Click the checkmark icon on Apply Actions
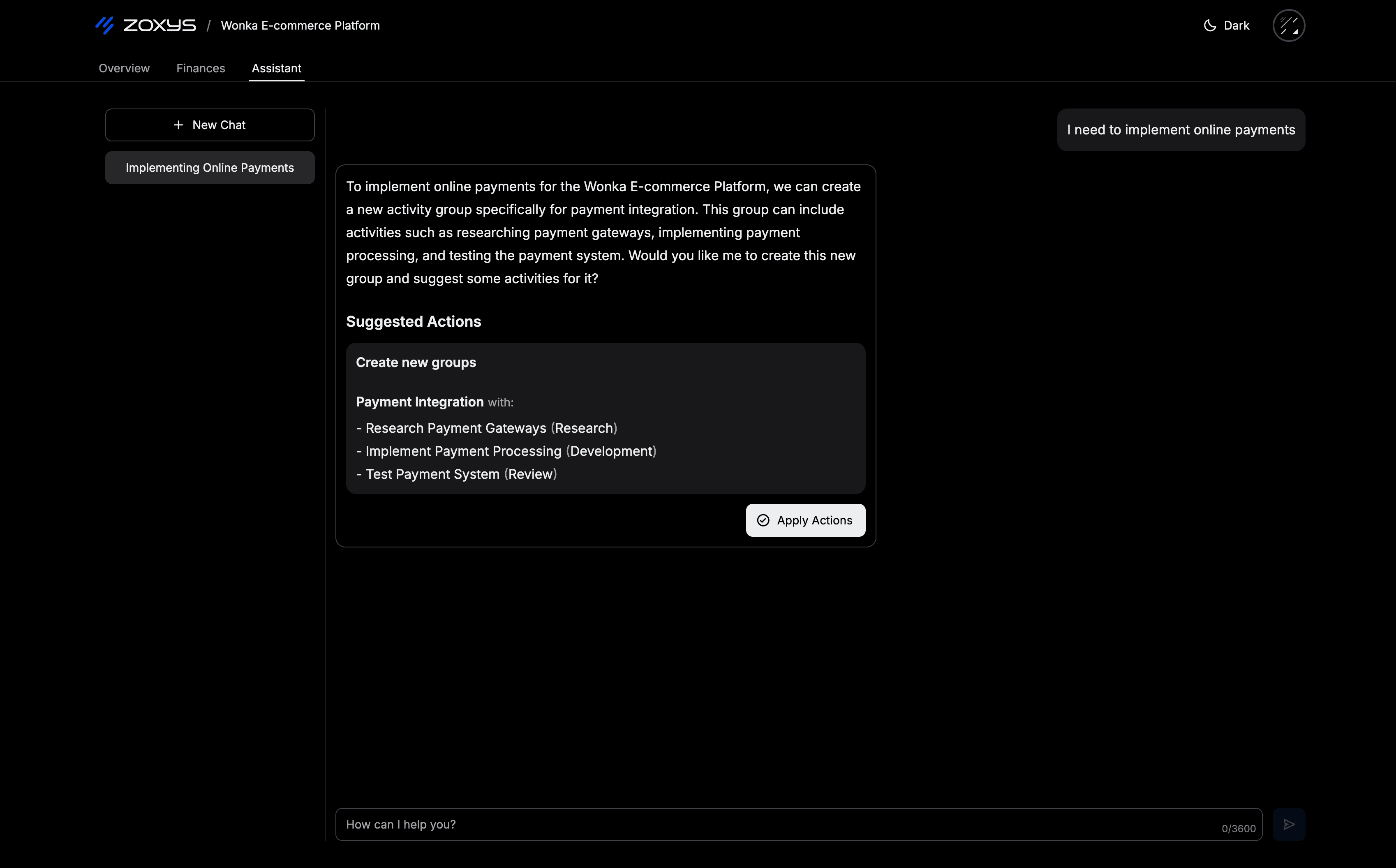 click(763, 520)
